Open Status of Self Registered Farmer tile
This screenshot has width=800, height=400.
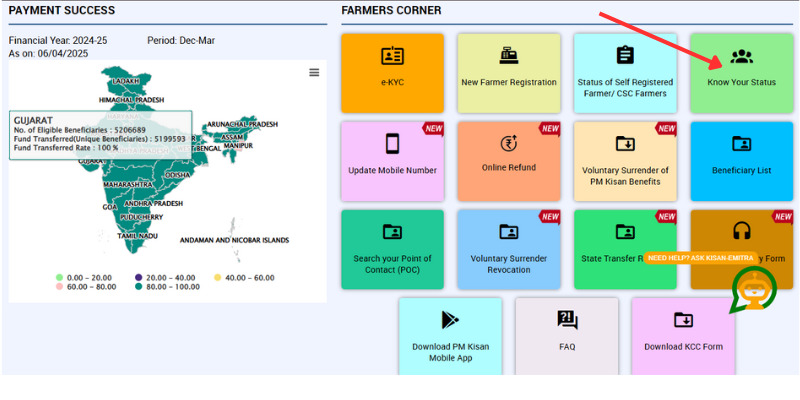625,73
